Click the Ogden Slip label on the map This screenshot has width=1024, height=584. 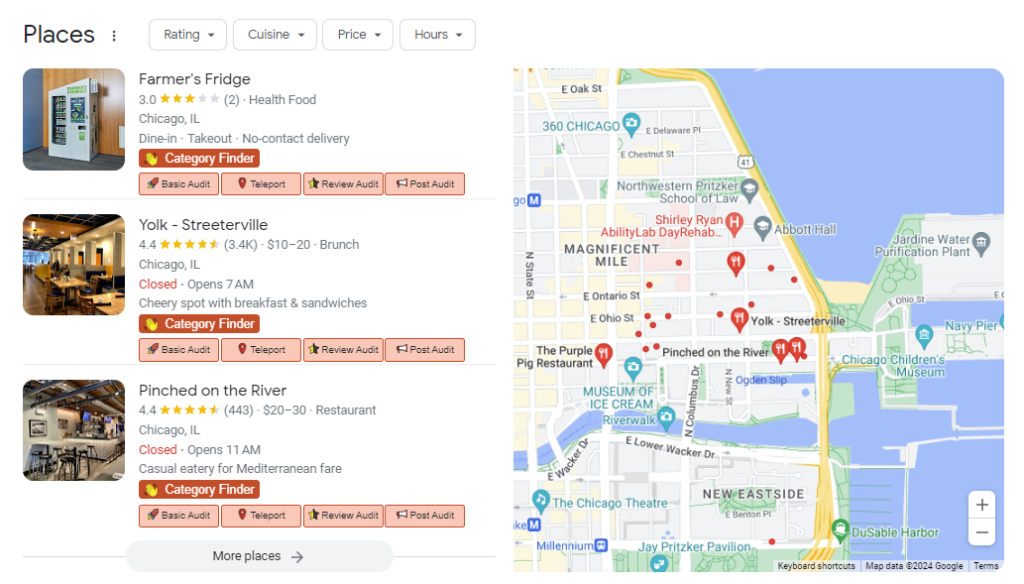[x=761, y=380]
